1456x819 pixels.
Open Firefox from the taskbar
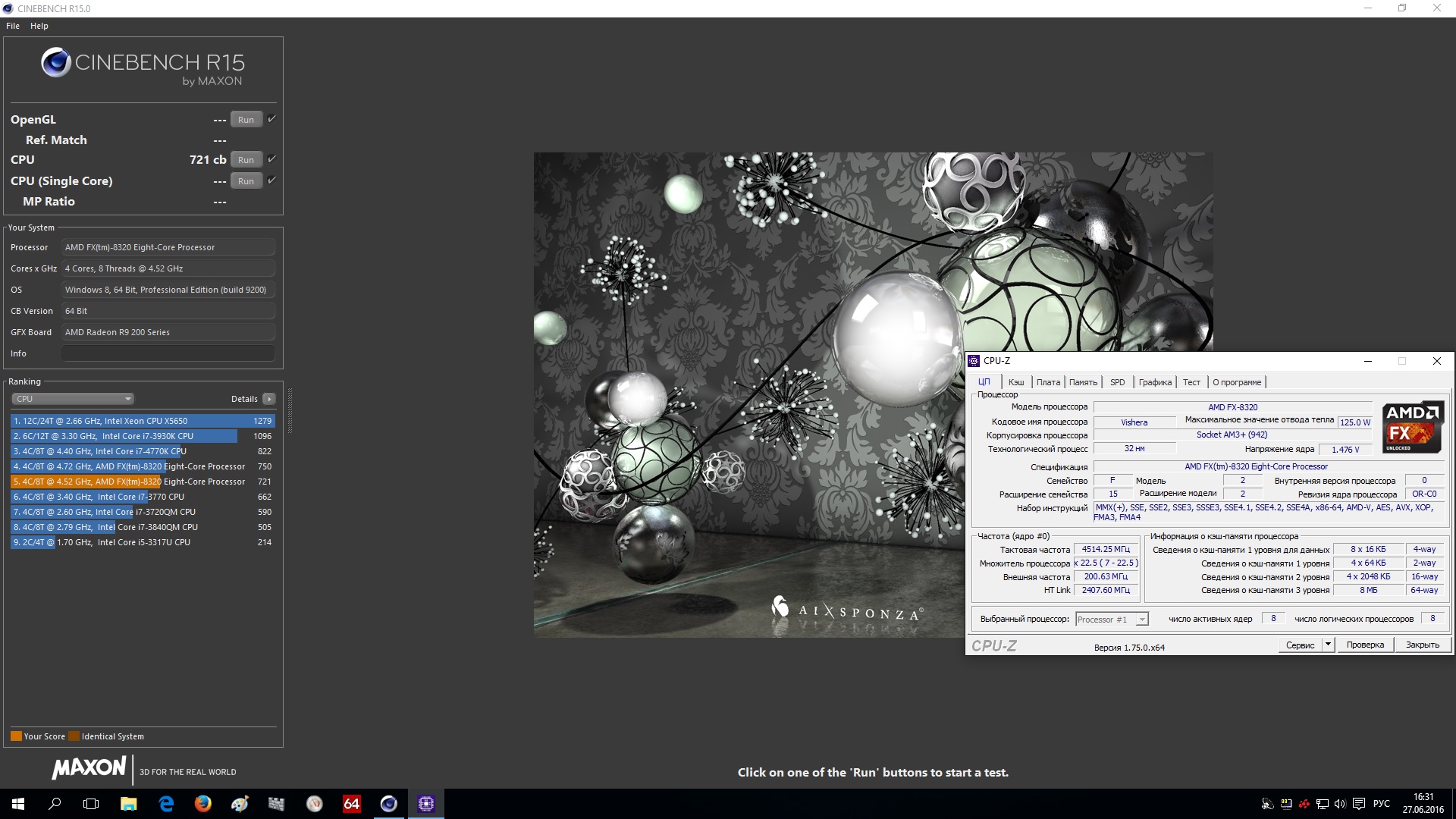(202, 804)
